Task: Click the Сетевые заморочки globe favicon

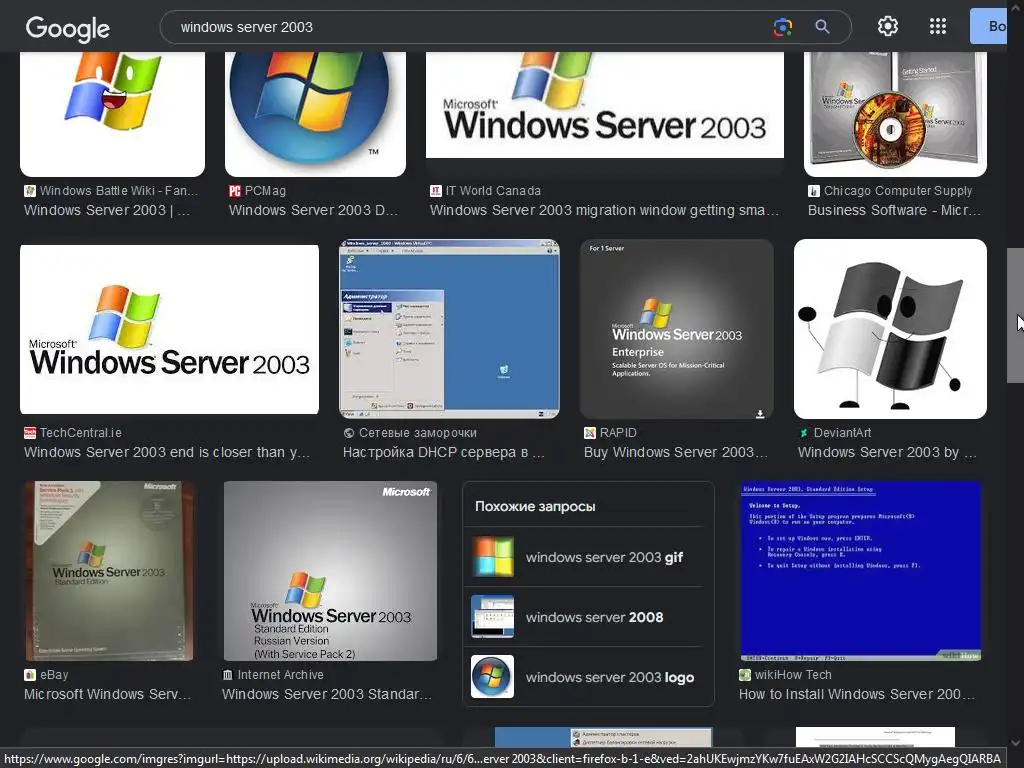Action: pos(349,432)
